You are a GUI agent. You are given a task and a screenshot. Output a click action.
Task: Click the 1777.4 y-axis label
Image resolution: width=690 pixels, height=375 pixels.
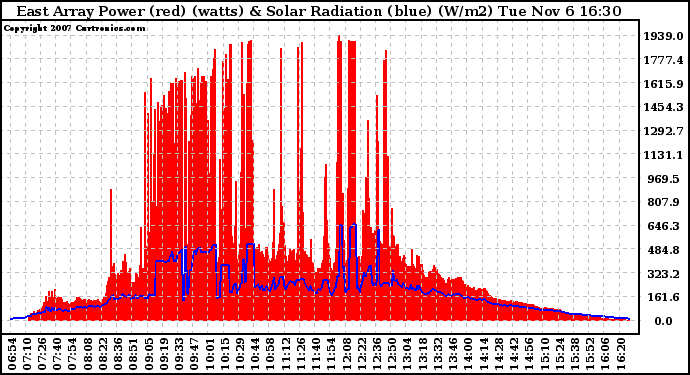664,60
